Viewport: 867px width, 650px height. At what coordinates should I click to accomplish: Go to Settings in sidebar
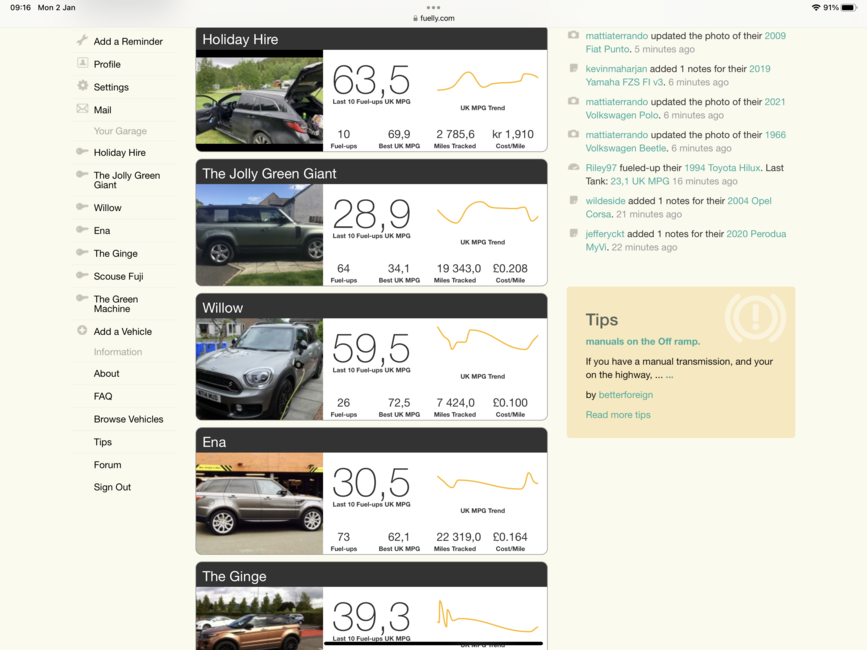111,87
